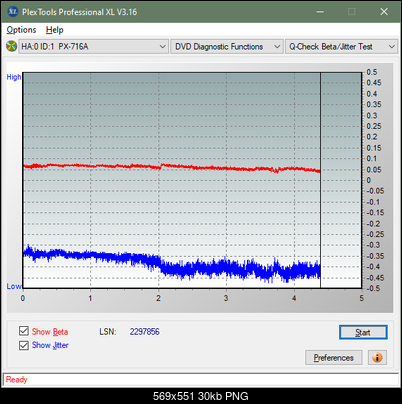Toggle the Show Jitter checkbox
Image resolution: width=402 pixels, height=404 pixels.
[x=24, y=345]
